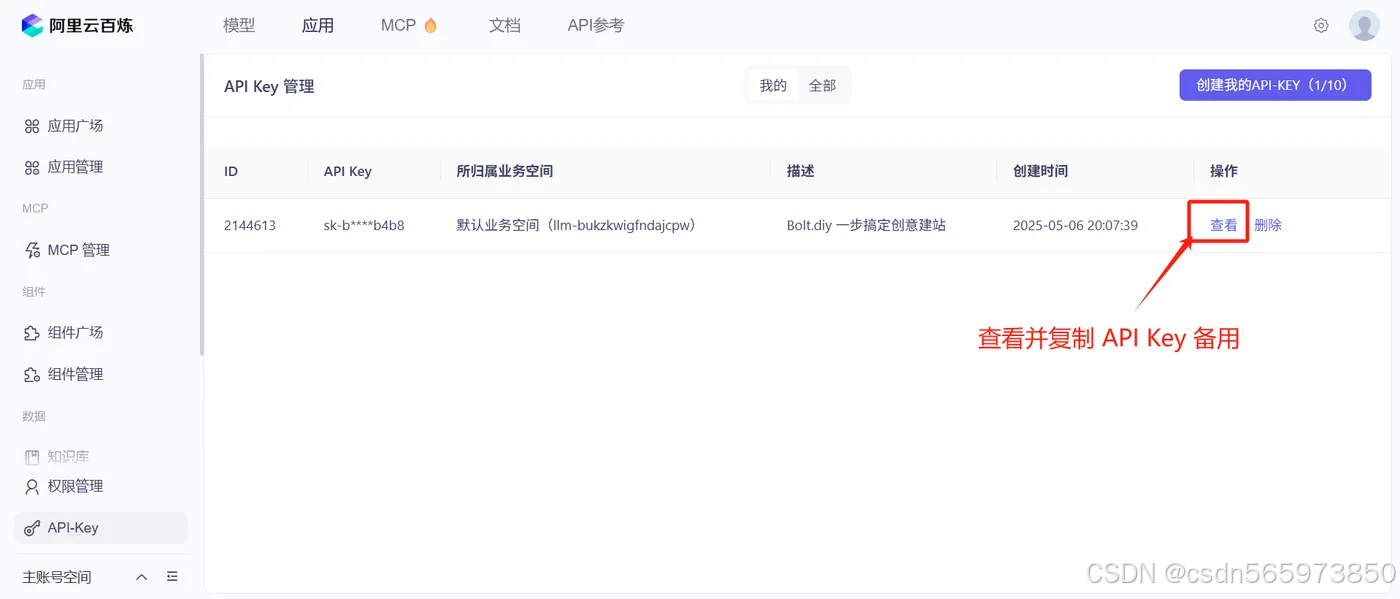The image size is (1400, 599).
Task: Open 组件管理 in sidebar
Action: [x=76, y=374]
